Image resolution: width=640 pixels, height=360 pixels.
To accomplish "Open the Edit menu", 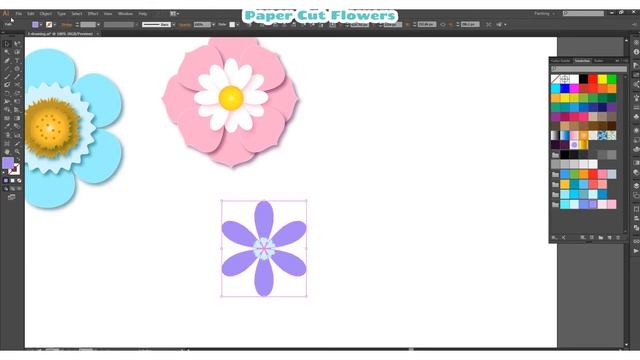I will [x=31, y=13].
